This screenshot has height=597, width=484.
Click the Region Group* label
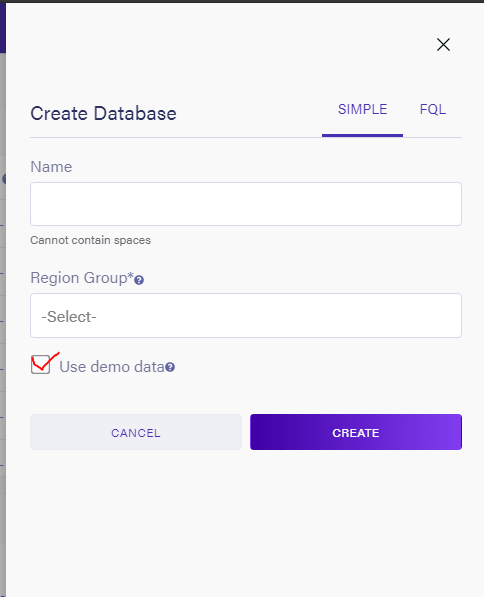click(82, 278)
